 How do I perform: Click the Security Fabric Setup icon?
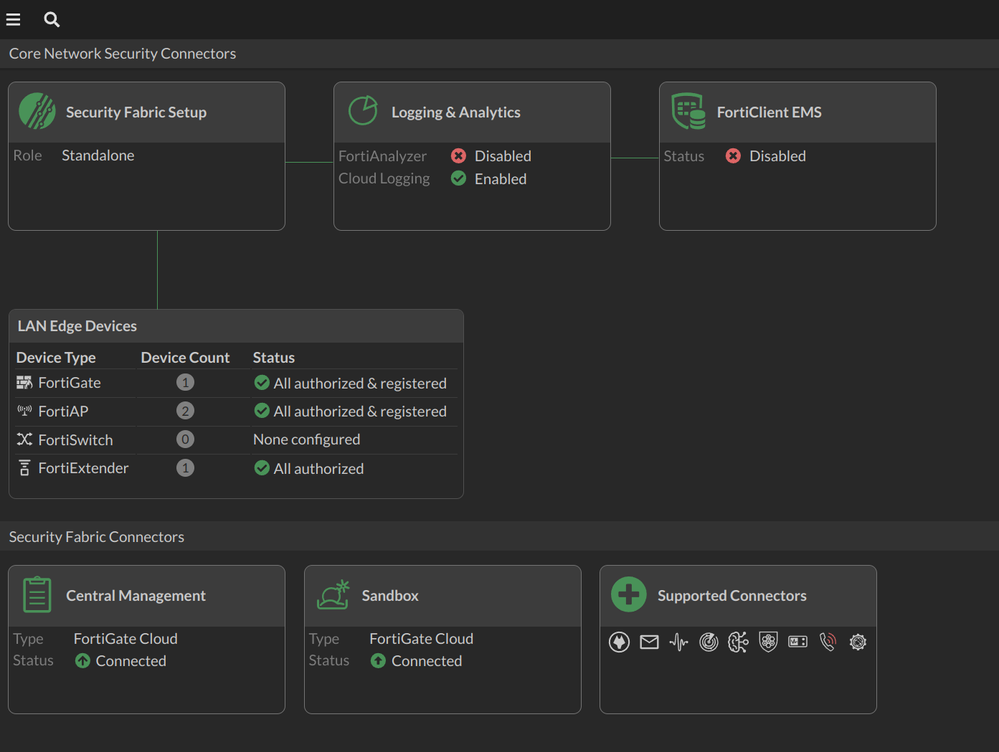click(x=37, y=112)
